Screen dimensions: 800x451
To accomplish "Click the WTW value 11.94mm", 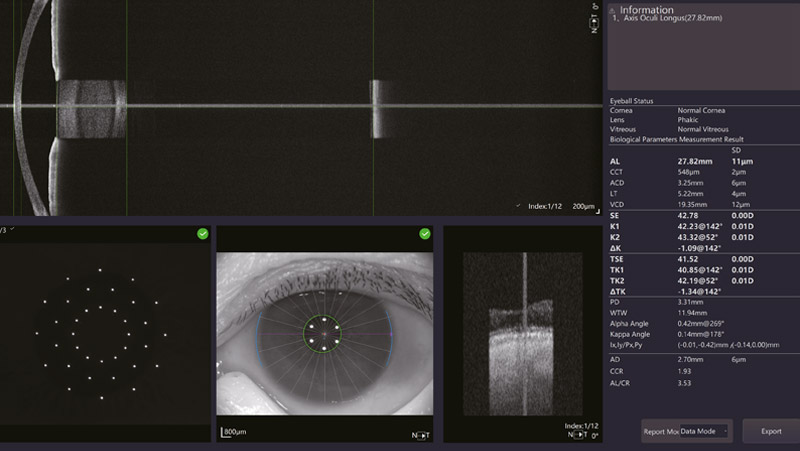I will coord(692,313).
